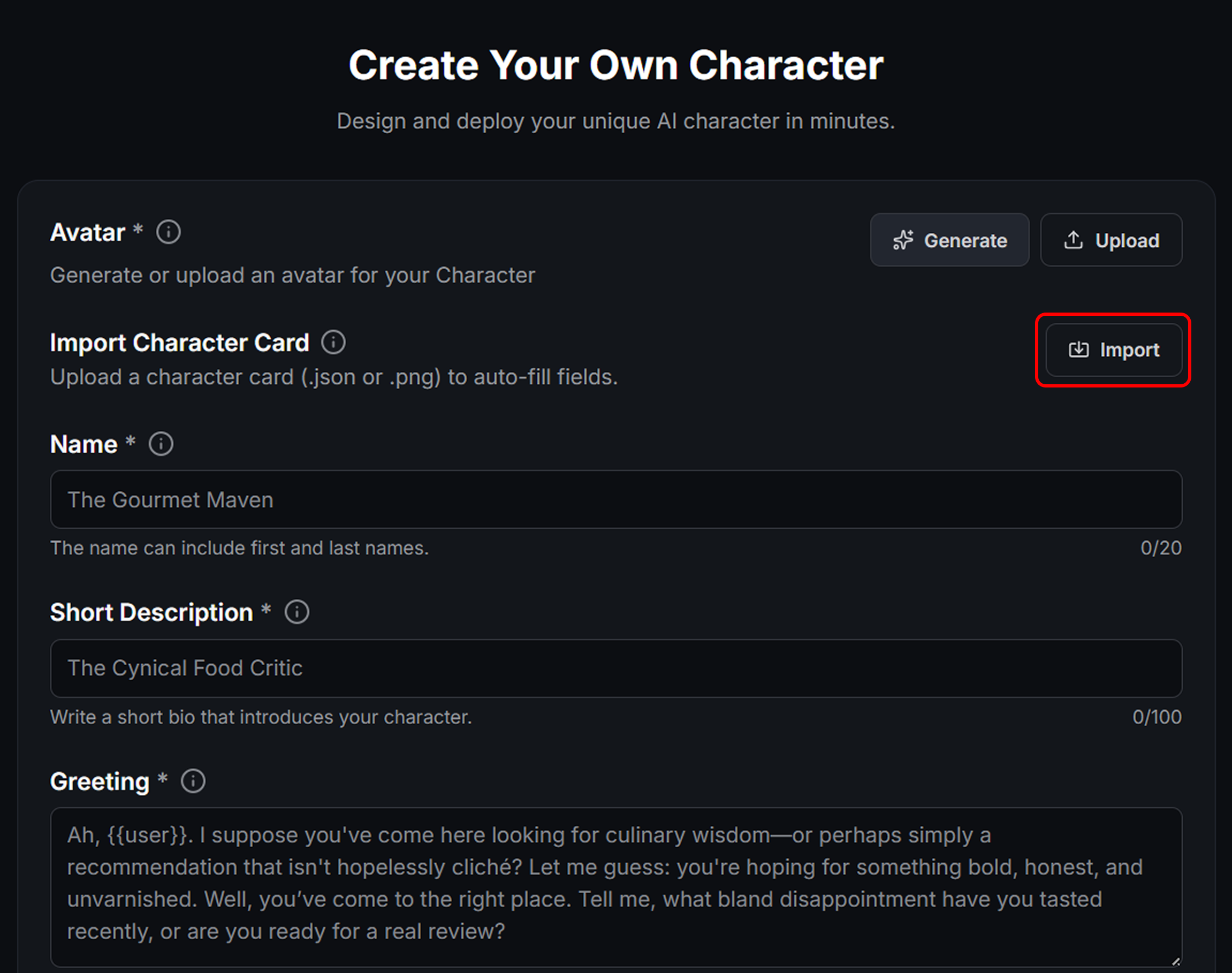
Task: Click the "Import Character Card" label text
Action: point(179,343)
